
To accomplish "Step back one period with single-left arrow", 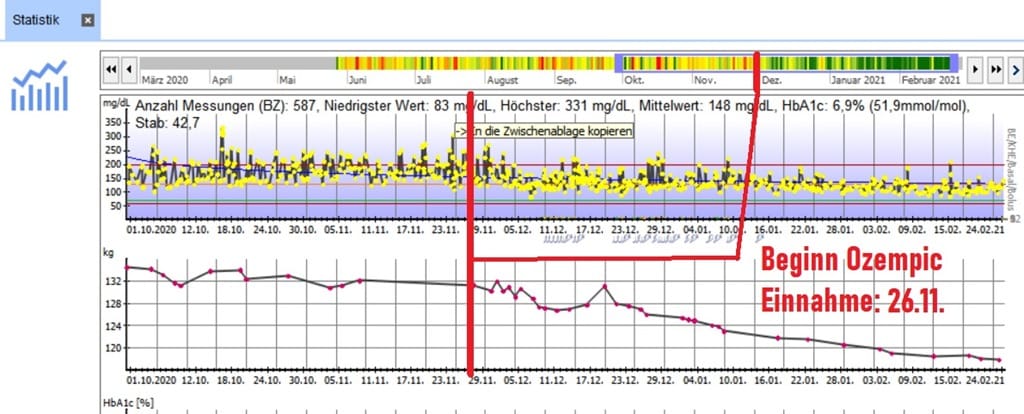I will (129, 69).
